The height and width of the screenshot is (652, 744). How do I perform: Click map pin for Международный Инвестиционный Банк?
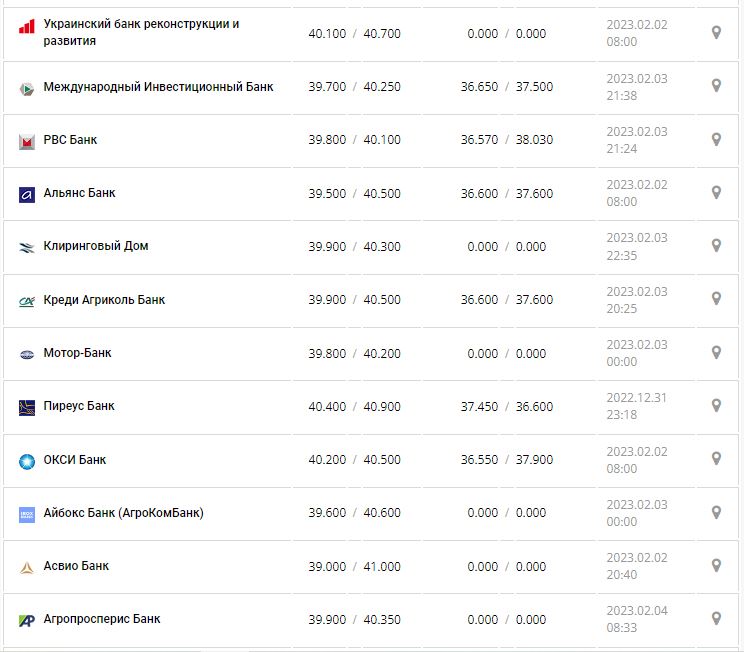[716, 86]
